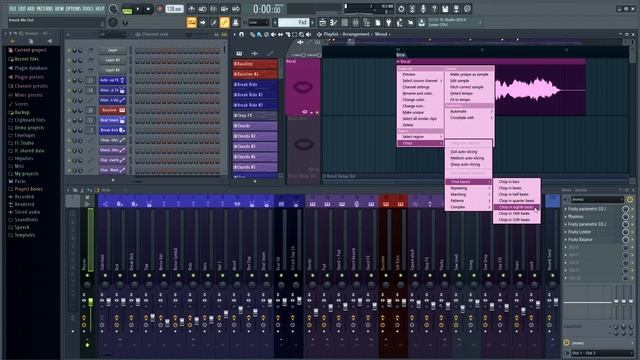Choose Chop in quarter beats option
The height and width of the screenshot is (360, 640).
tap(516, 201)
